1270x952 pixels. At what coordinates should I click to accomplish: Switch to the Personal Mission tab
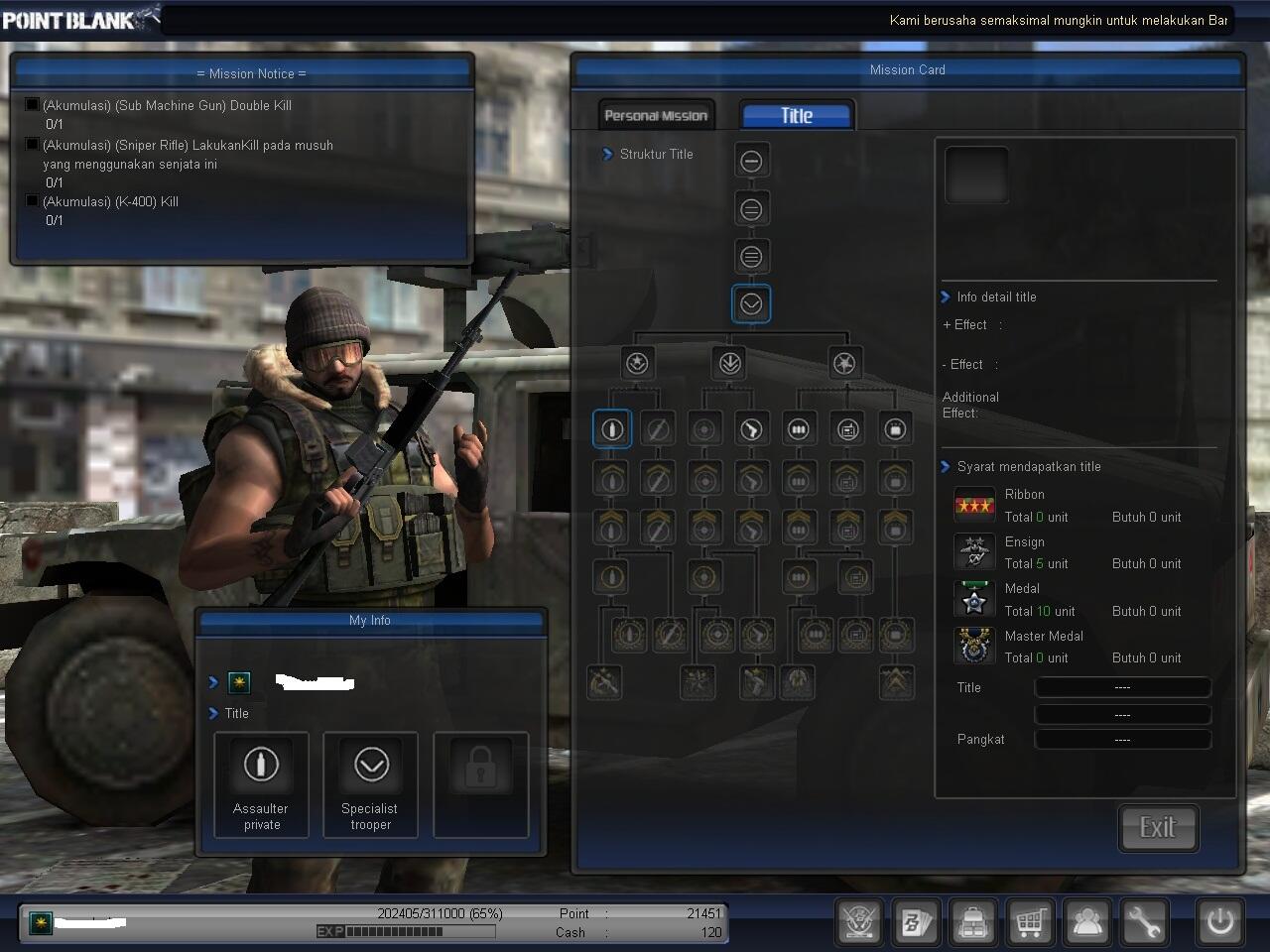(x=656, y=115)
